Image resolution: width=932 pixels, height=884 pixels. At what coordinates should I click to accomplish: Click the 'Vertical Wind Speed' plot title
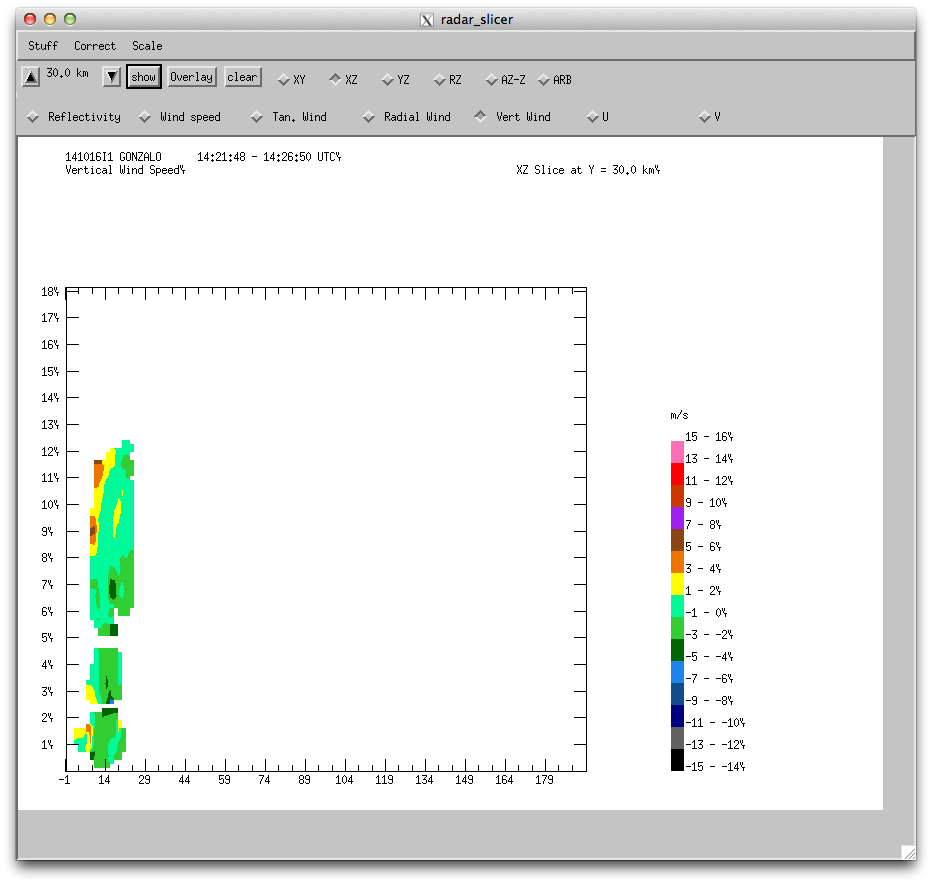point(125,170)
